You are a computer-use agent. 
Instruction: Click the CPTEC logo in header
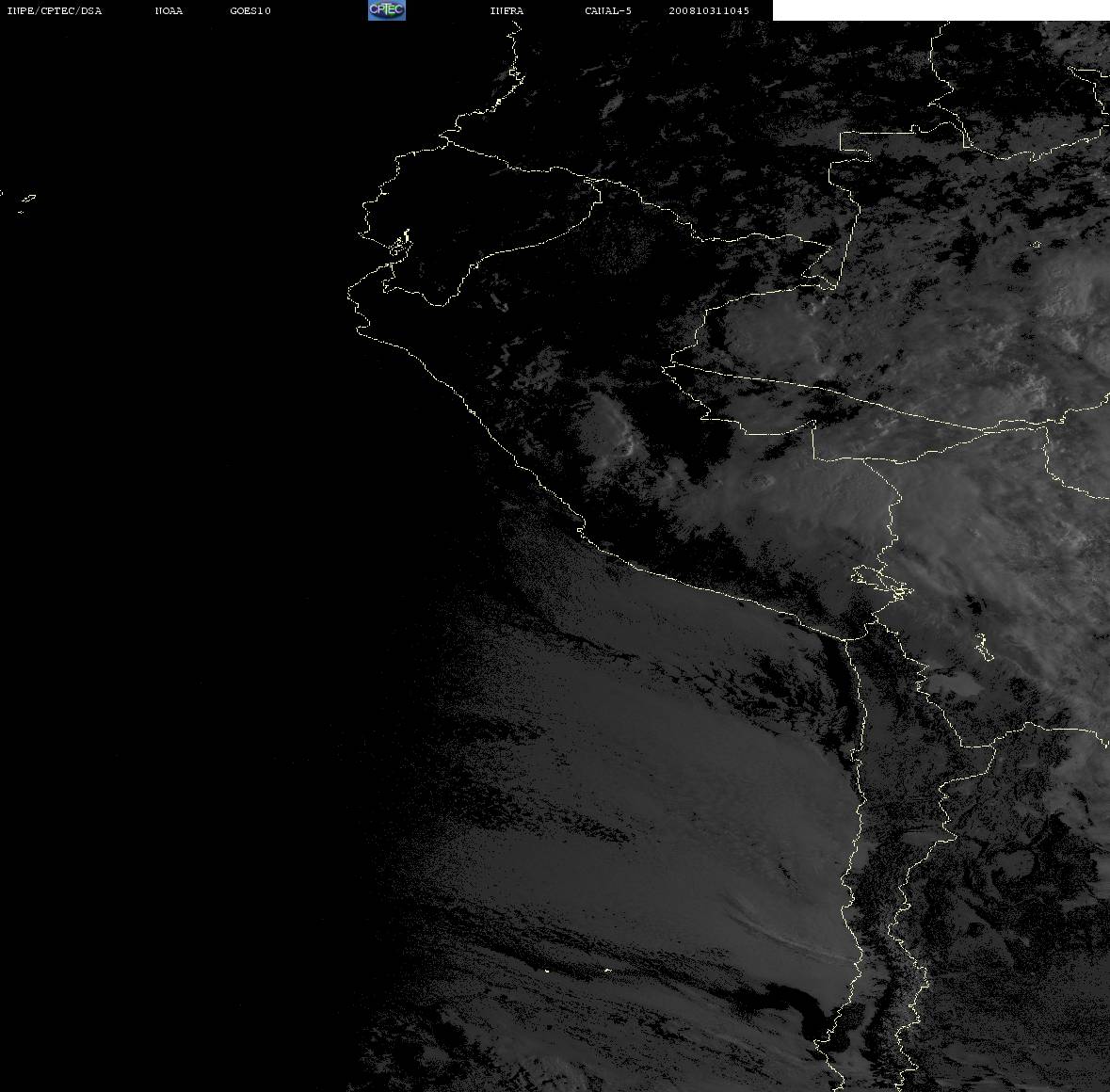tap(387, 10)
